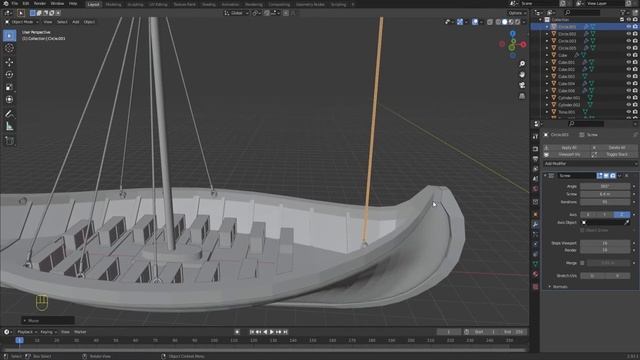Open the Material properties tab
640x360 pixels.
pos(536,274)
